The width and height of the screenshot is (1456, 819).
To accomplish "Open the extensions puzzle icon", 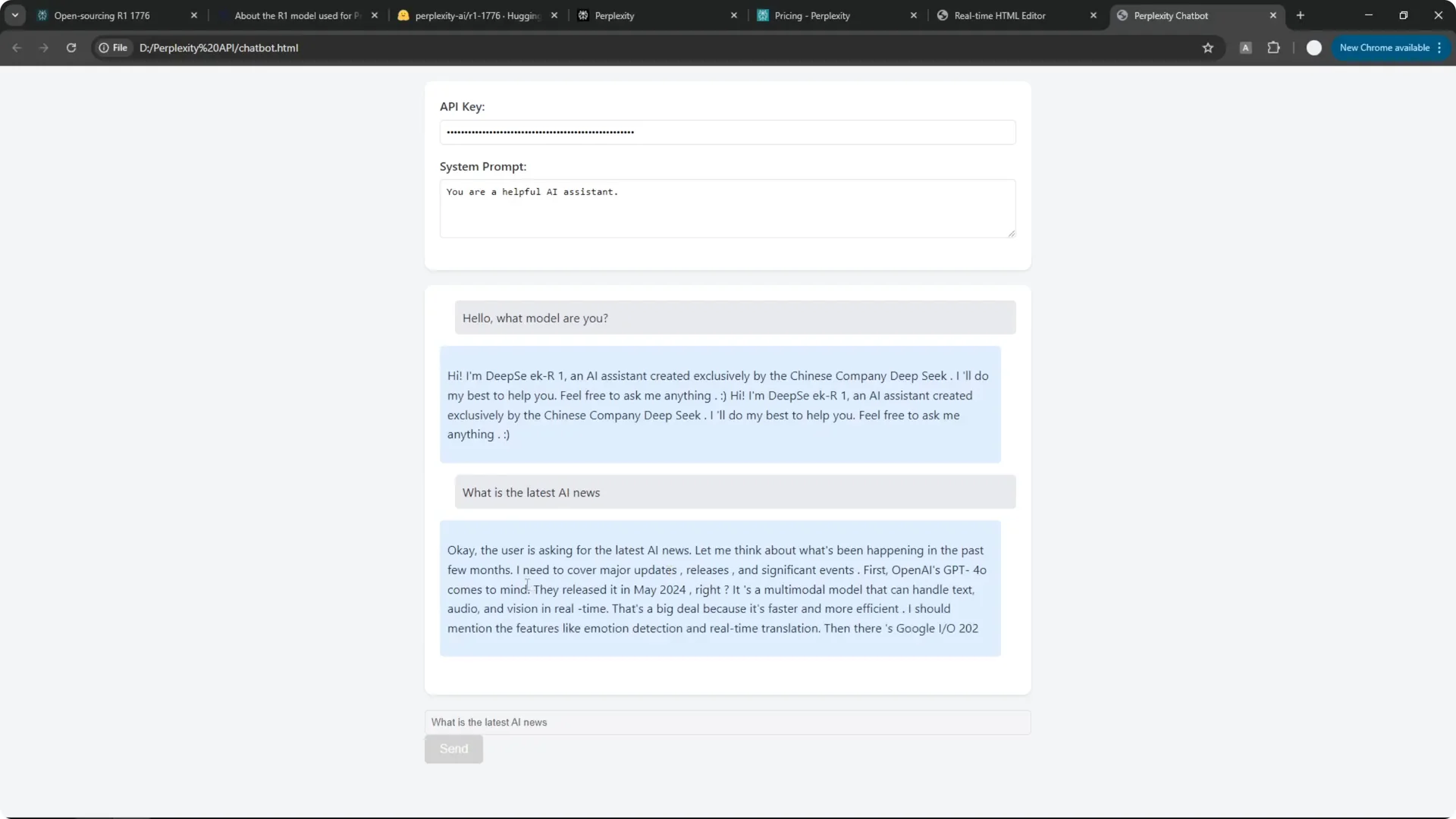I will click(1274, 48).
